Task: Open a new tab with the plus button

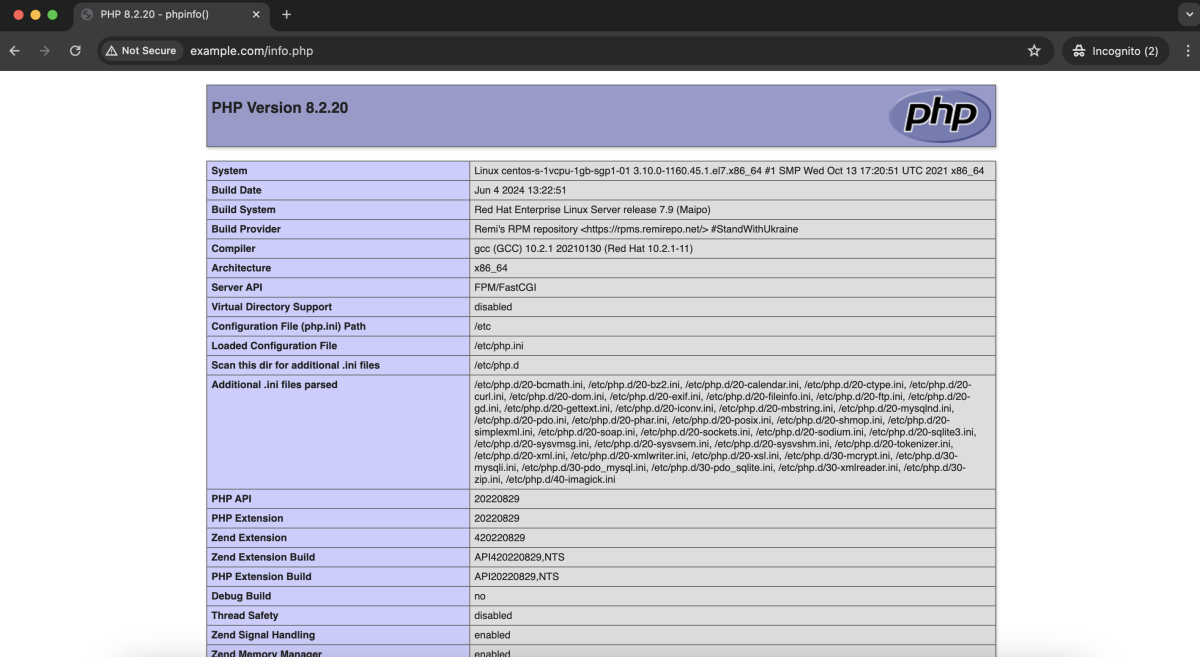Action: tap(287, 15)
